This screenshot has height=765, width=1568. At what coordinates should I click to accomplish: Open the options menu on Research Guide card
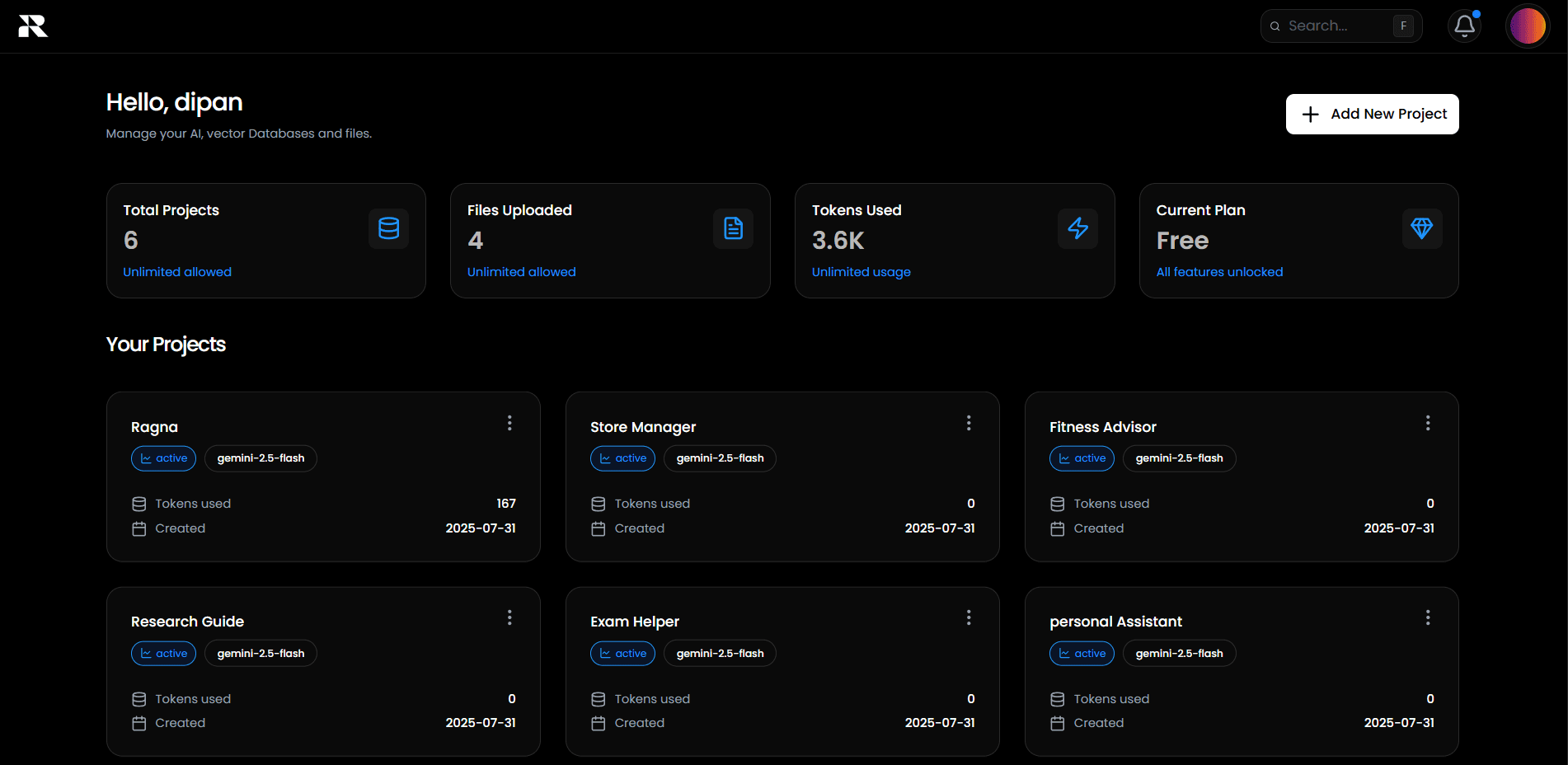(509, 617)
